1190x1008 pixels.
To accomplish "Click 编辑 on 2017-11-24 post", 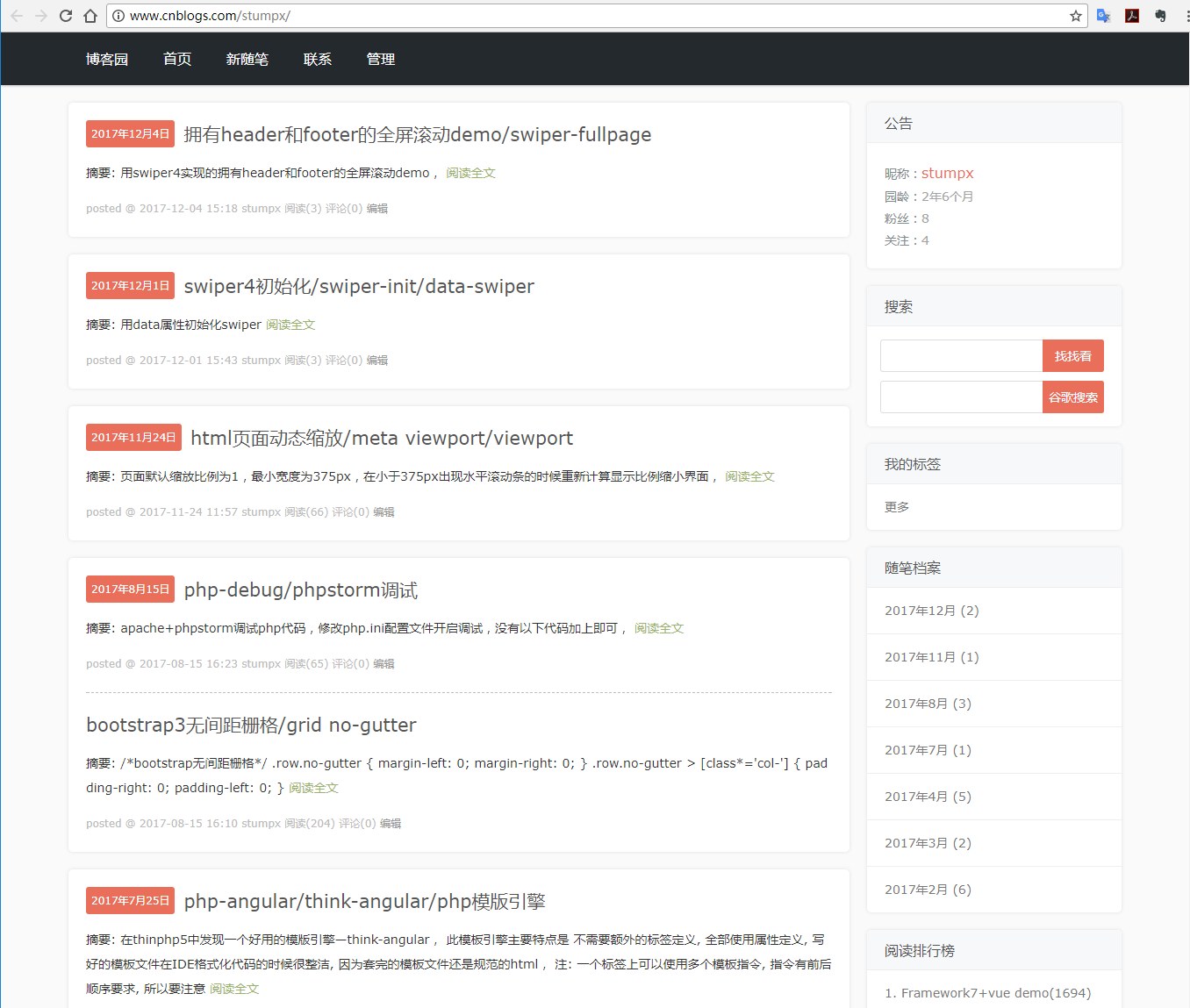I will tap(384, 512).
